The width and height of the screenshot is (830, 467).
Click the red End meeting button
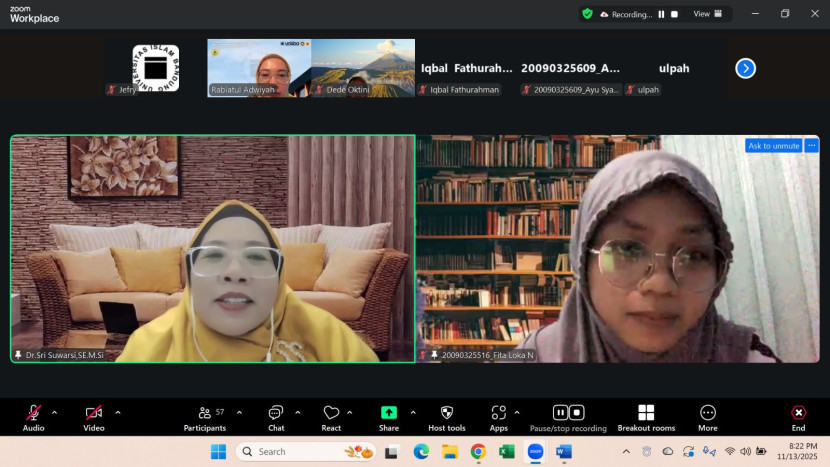[798, 413]
